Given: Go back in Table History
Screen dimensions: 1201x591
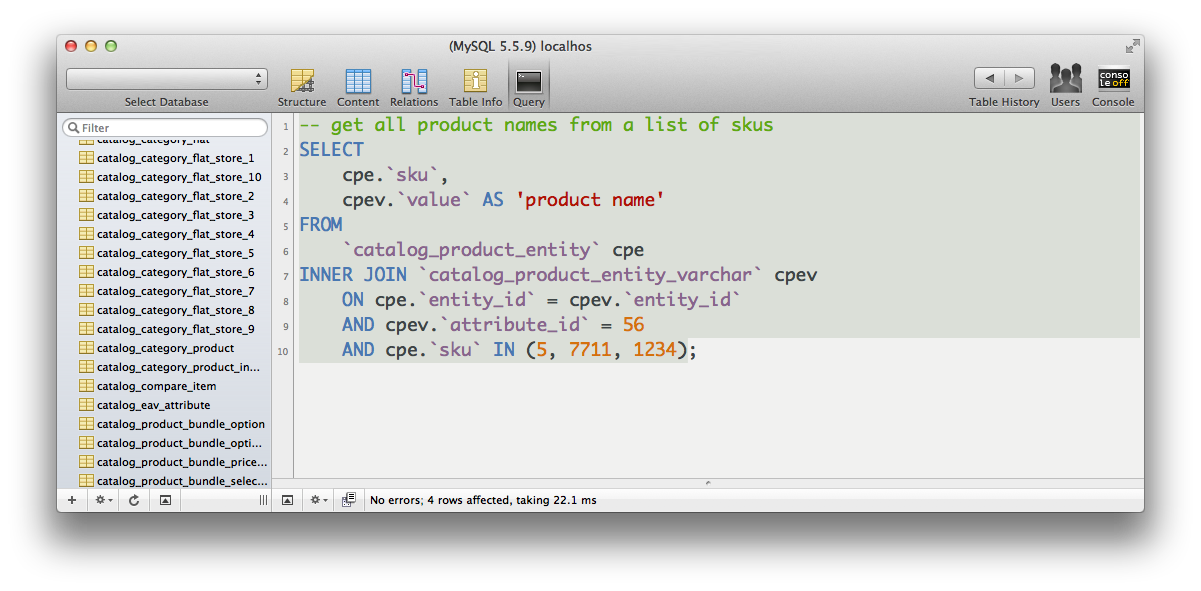Looking at the screenshot, I should 989,79.
